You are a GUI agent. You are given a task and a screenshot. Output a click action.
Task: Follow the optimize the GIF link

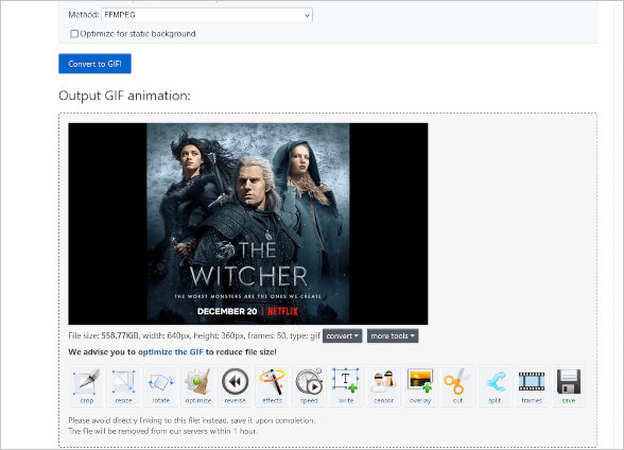(173, 352)
